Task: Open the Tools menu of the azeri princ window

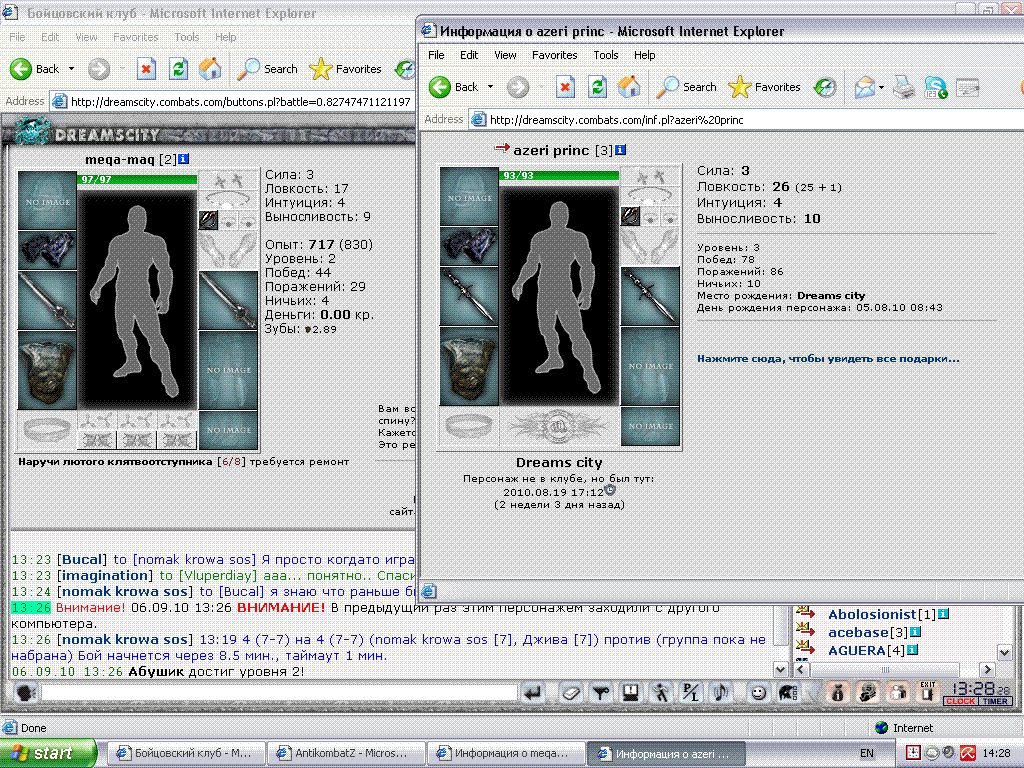Action: pyautogui.click(x=605, y=56)
